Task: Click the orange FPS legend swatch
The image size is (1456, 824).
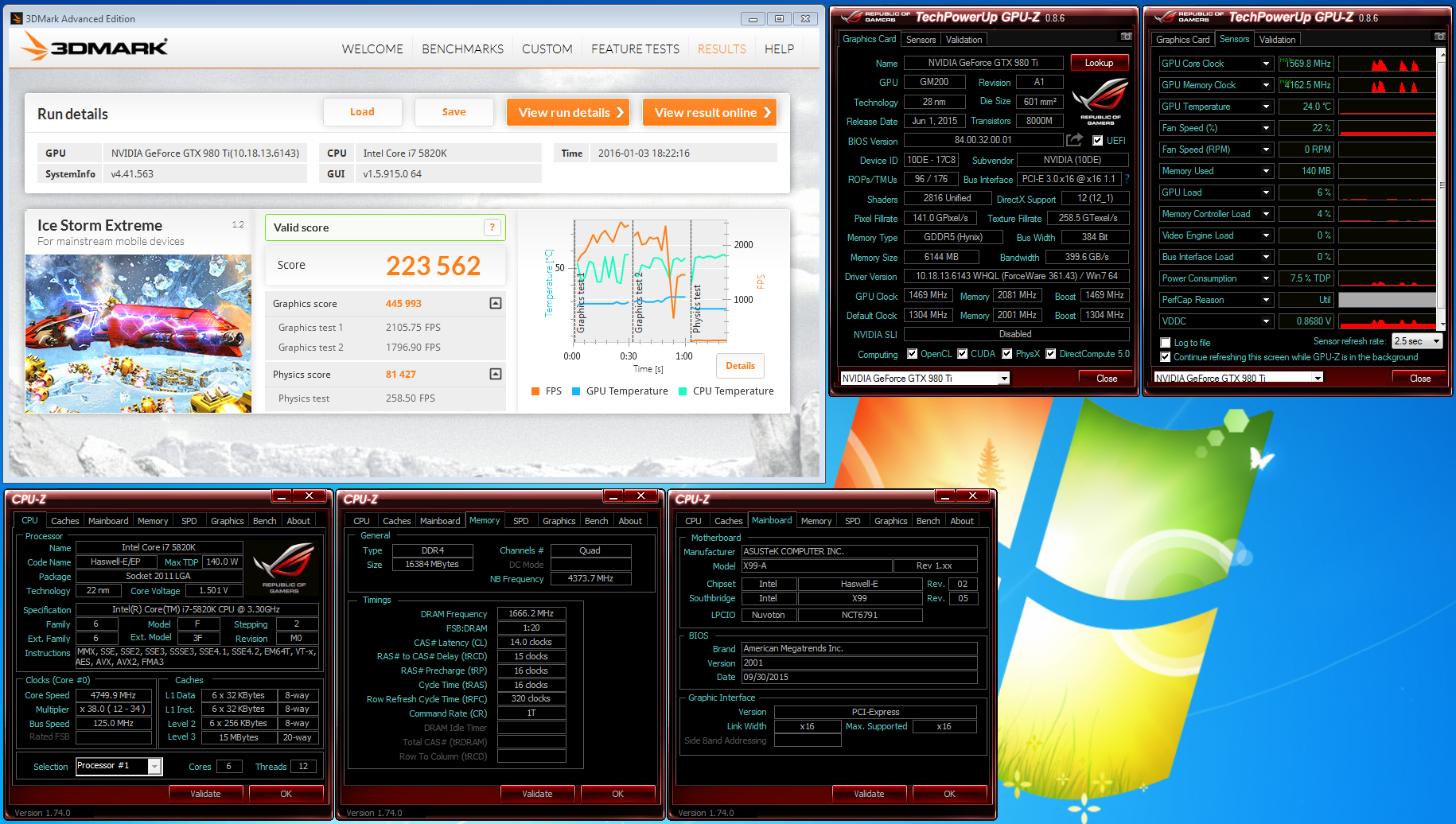Action: 535,391
